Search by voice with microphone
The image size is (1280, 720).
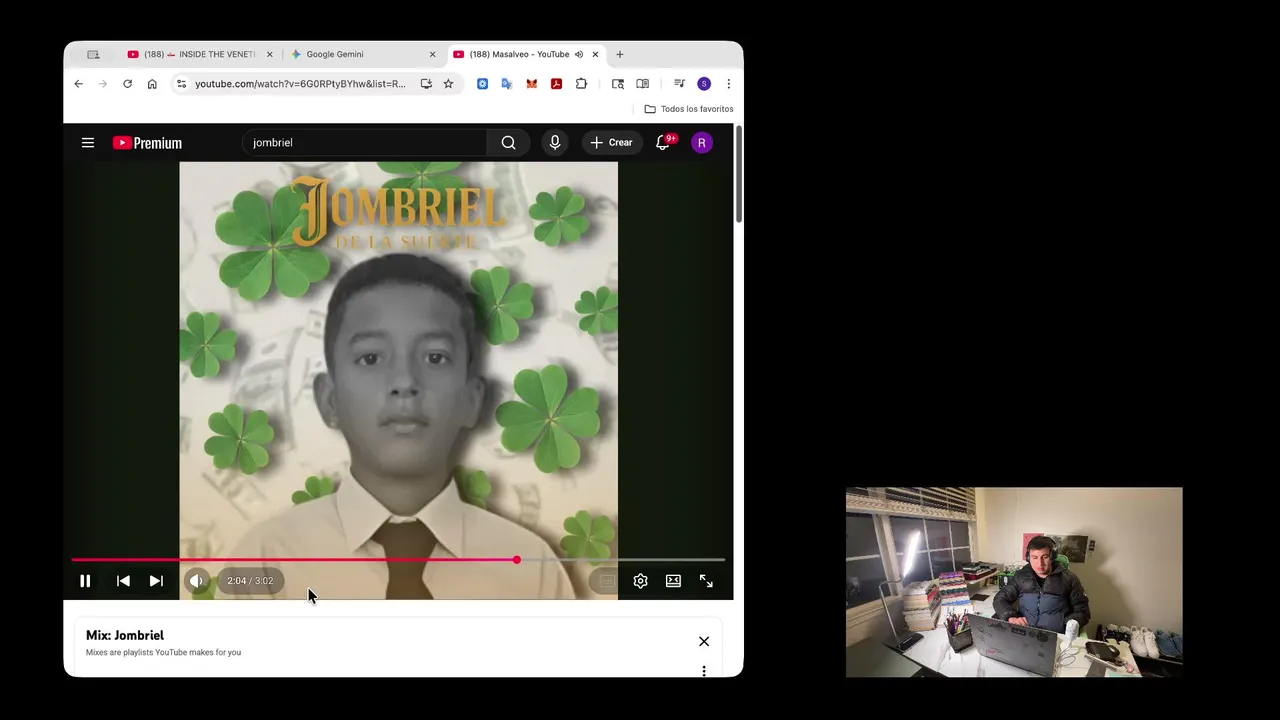[555, 143]
